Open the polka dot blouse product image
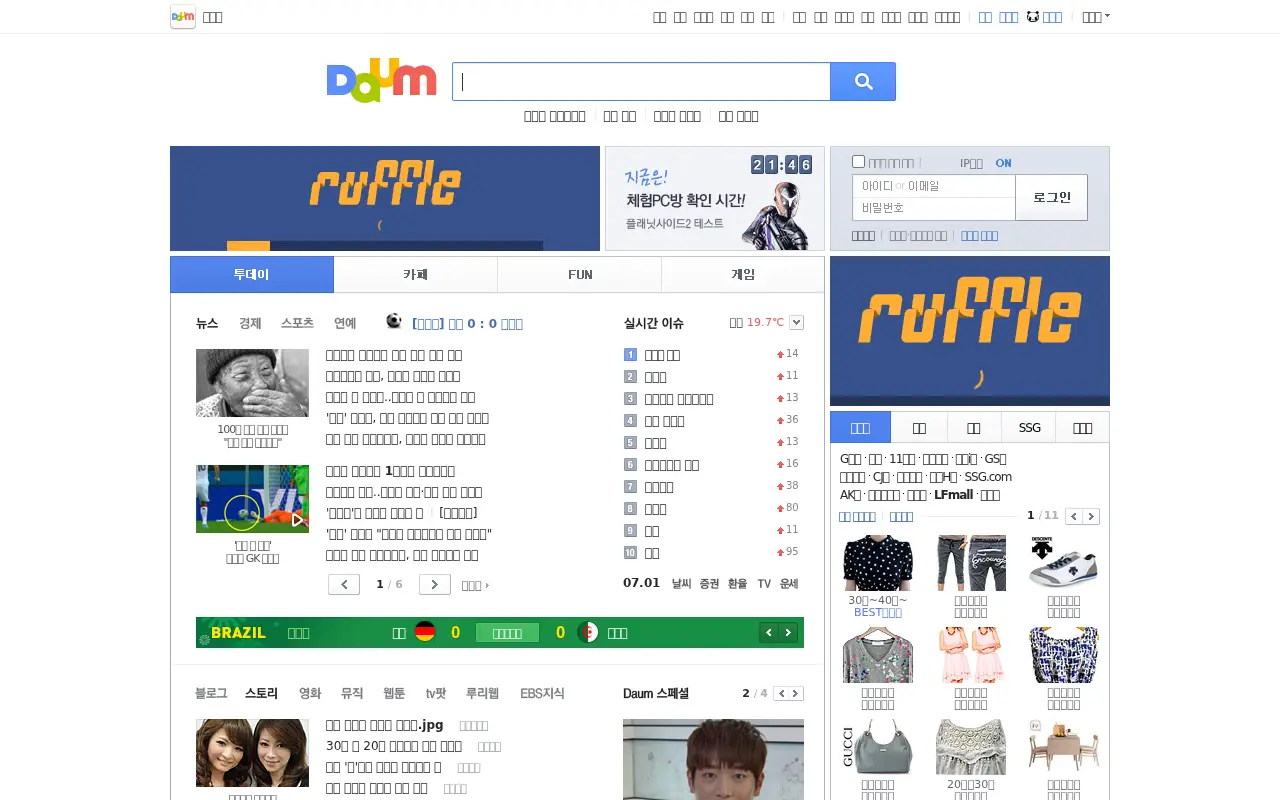 coord(878,563)
